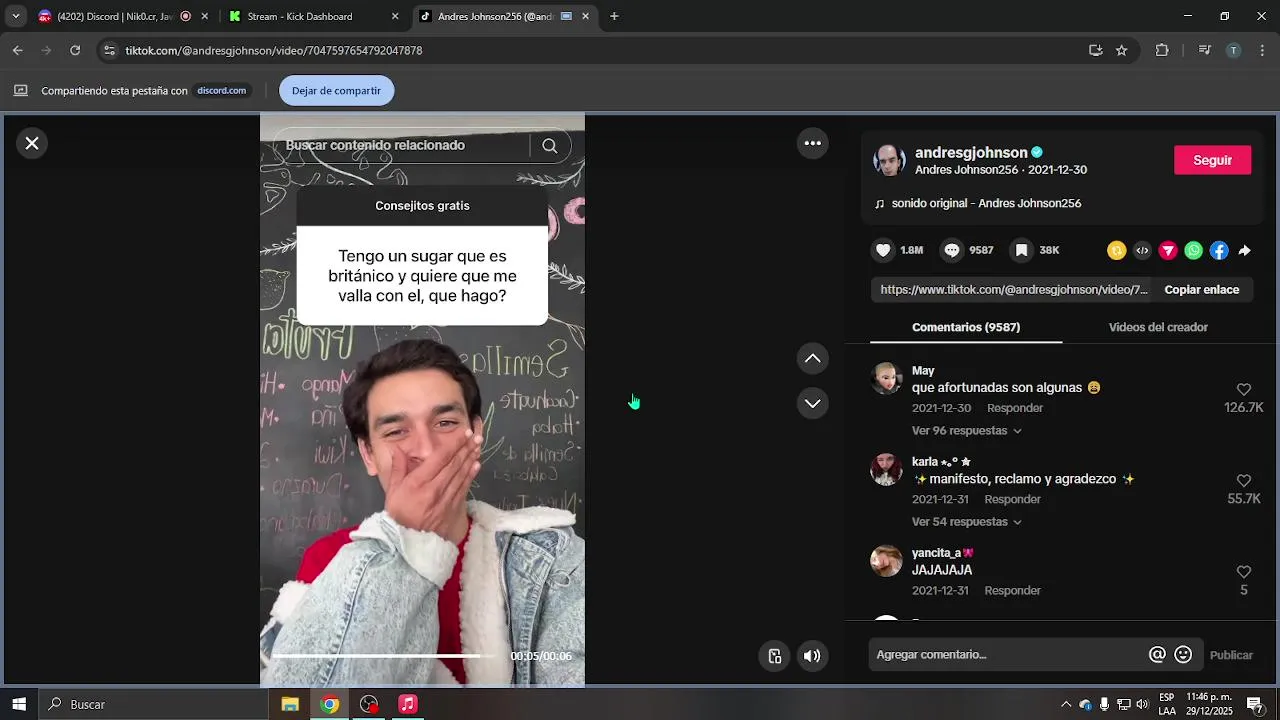View site information icon in address bar
The width and height of the screenshot is (1280, 720).
110,50
